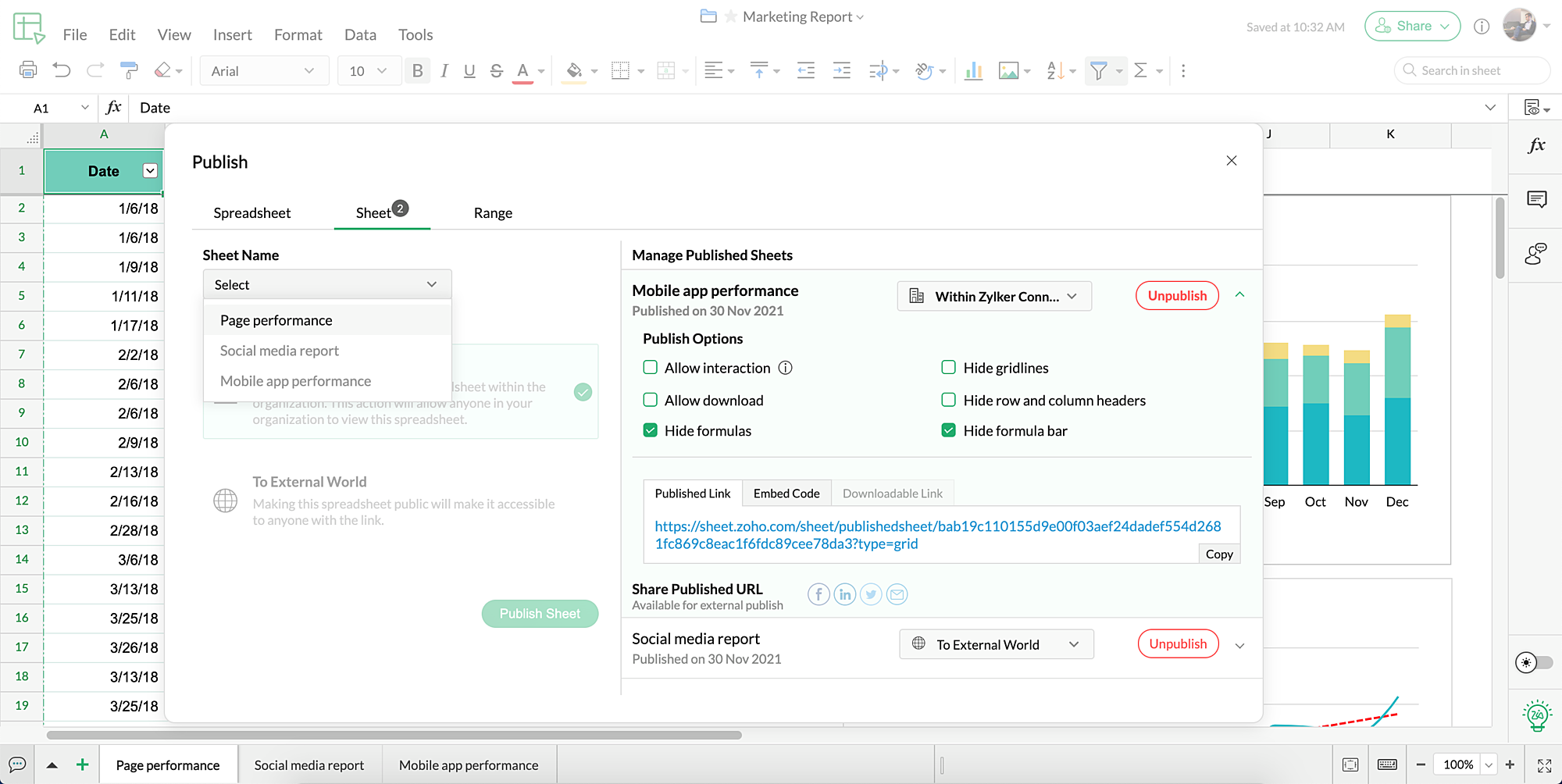Viewport: 1562px width, 784px height.
Task: Share link via Facebook icon
Action: pos(818,595)
